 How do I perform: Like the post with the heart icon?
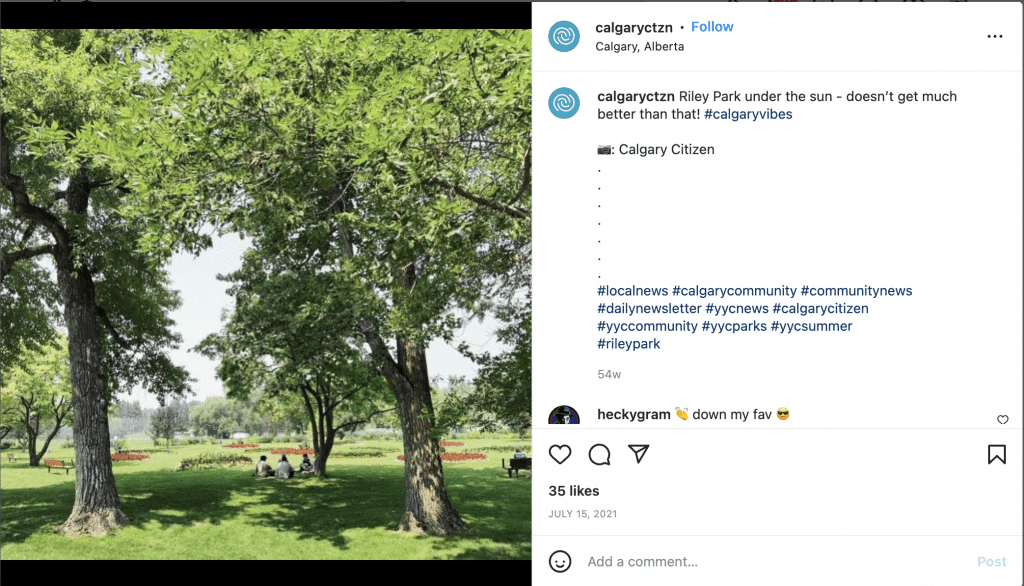pyautogui.click(x=560, y=455)
